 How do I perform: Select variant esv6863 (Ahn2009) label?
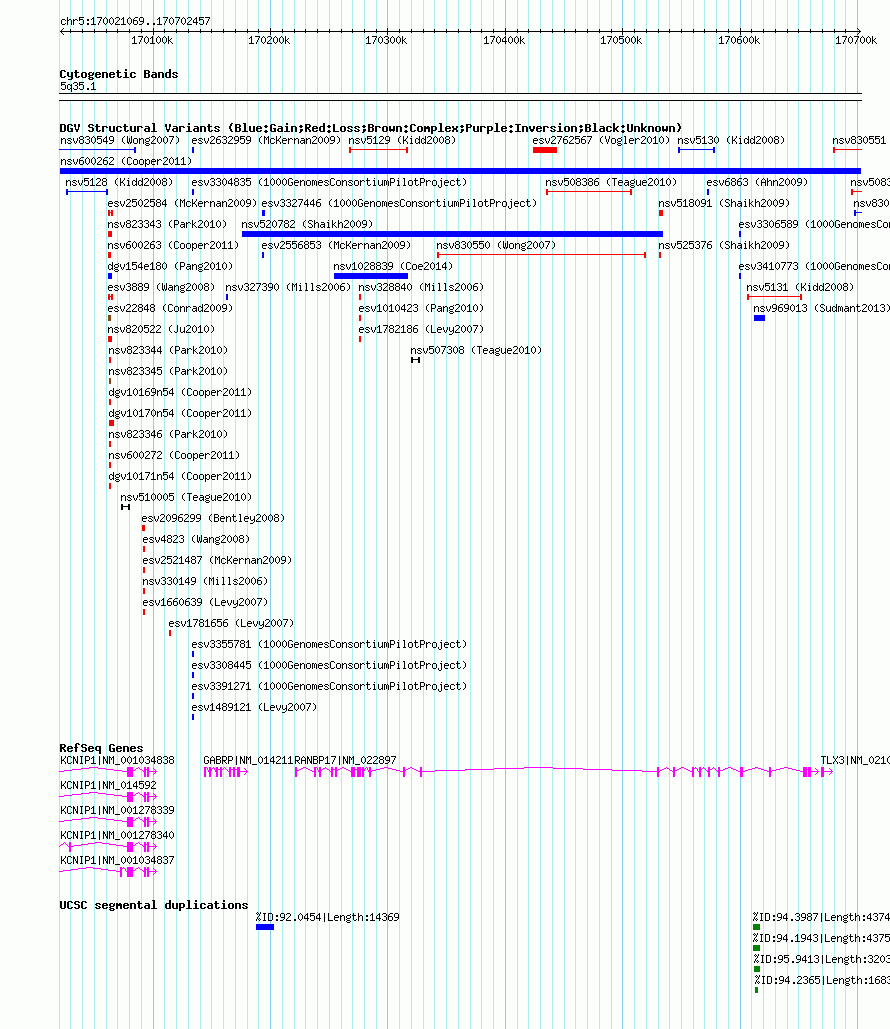click(757, 182)
